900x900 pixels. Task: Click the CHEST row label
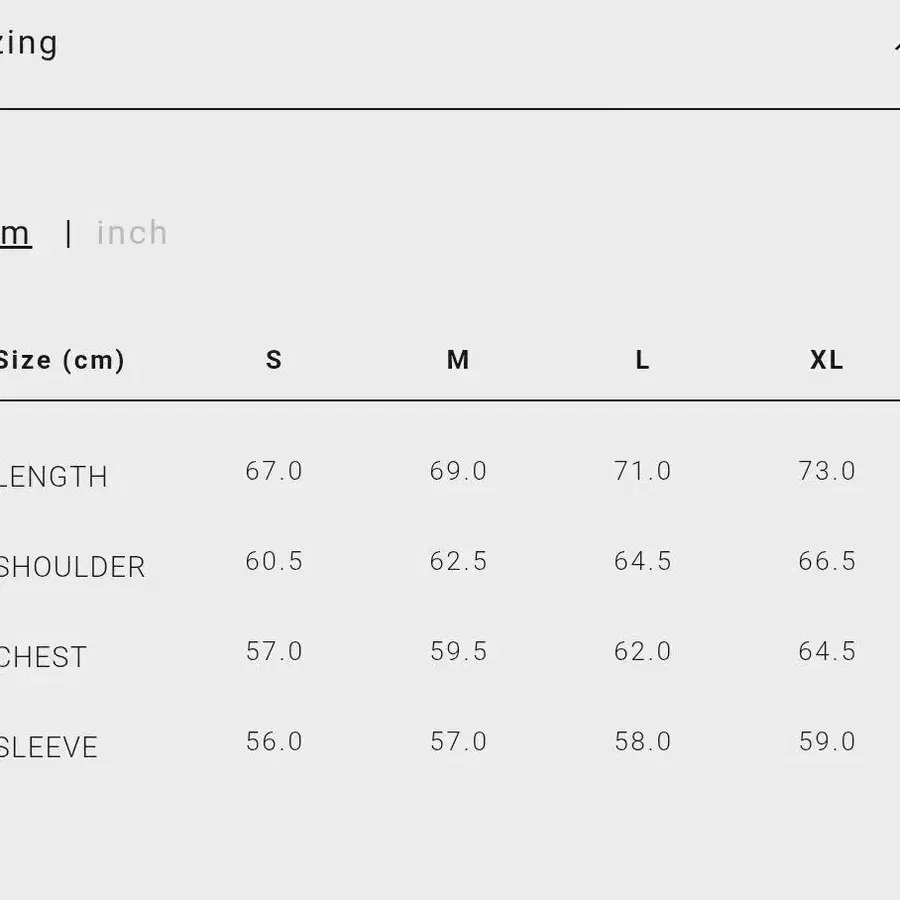pos(43,657)
